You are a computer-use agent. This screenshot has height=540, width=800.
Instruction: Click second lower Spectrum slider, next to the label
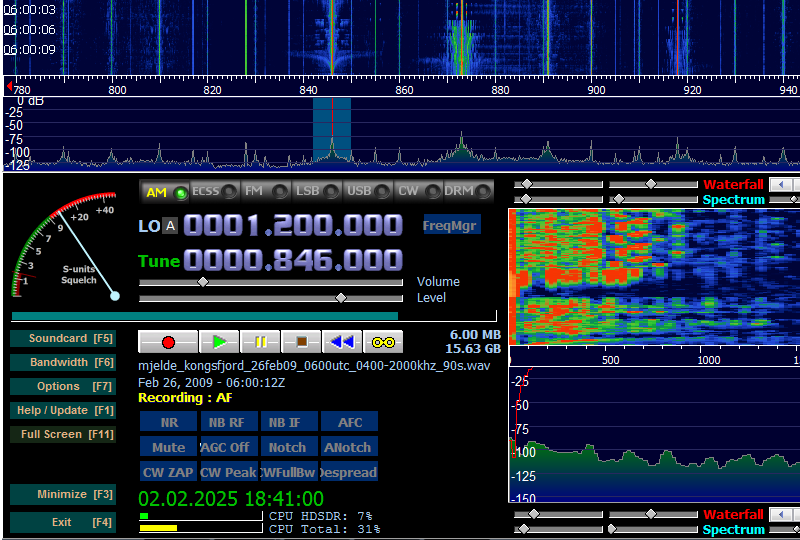(612, 529)
